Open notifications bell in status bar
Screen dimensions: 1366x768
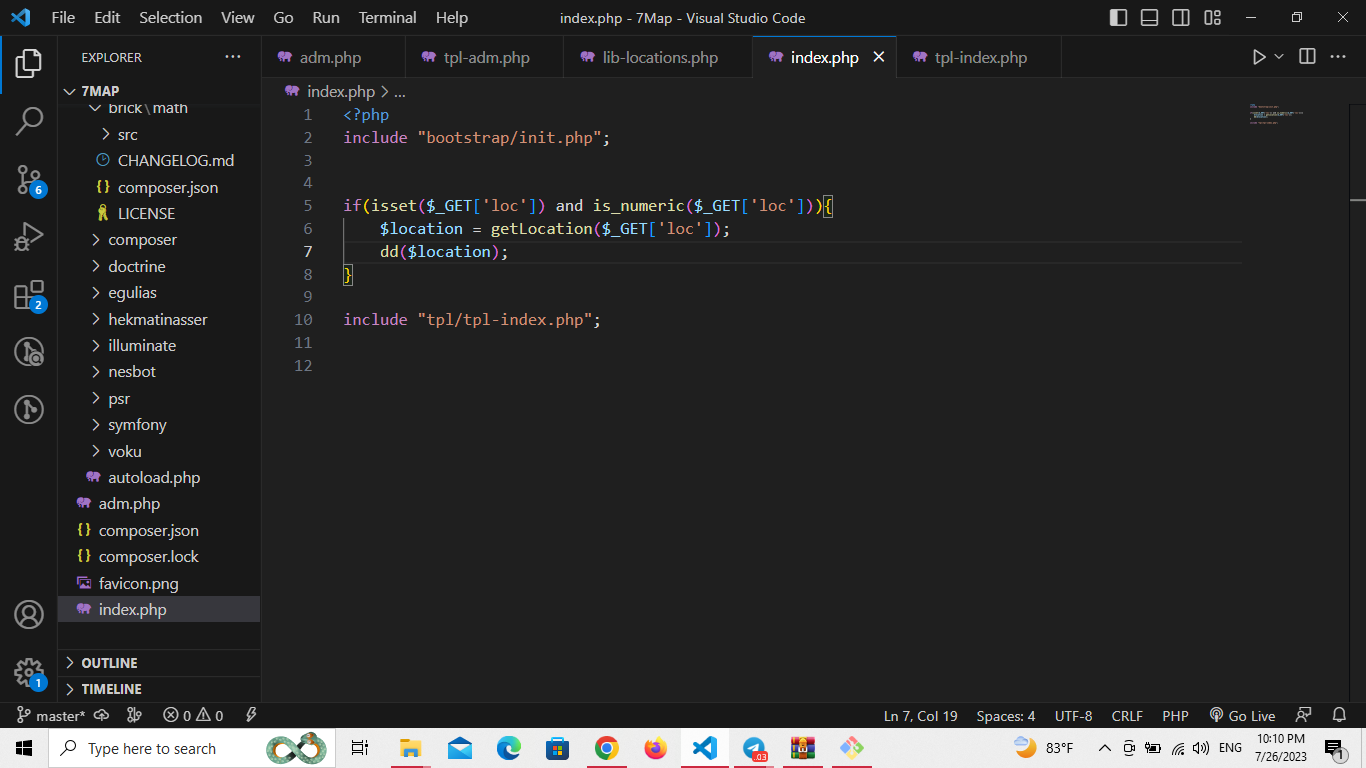(x=1339, y=716)
